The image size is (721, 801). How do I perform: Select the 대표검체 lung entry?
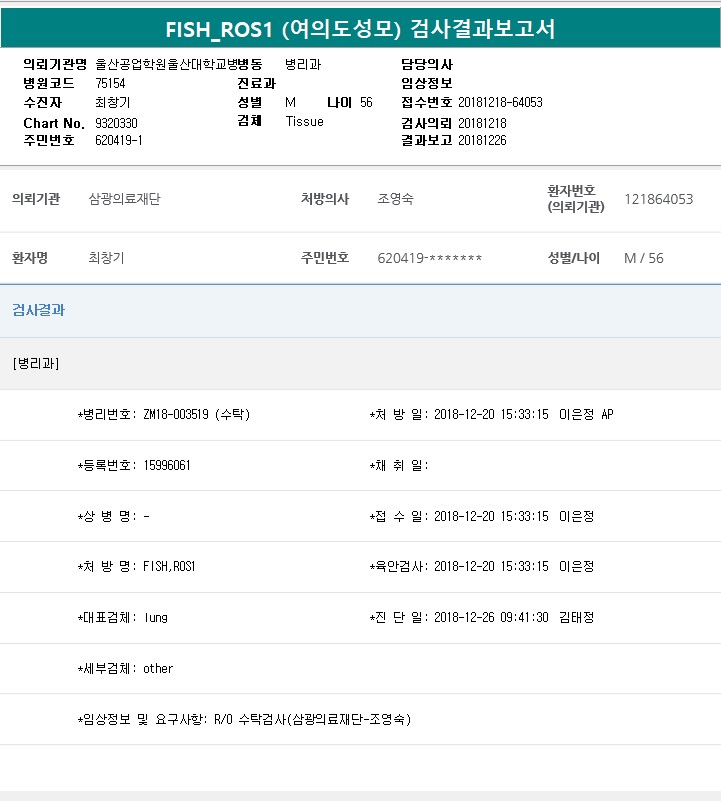click(x=156, y=618)
